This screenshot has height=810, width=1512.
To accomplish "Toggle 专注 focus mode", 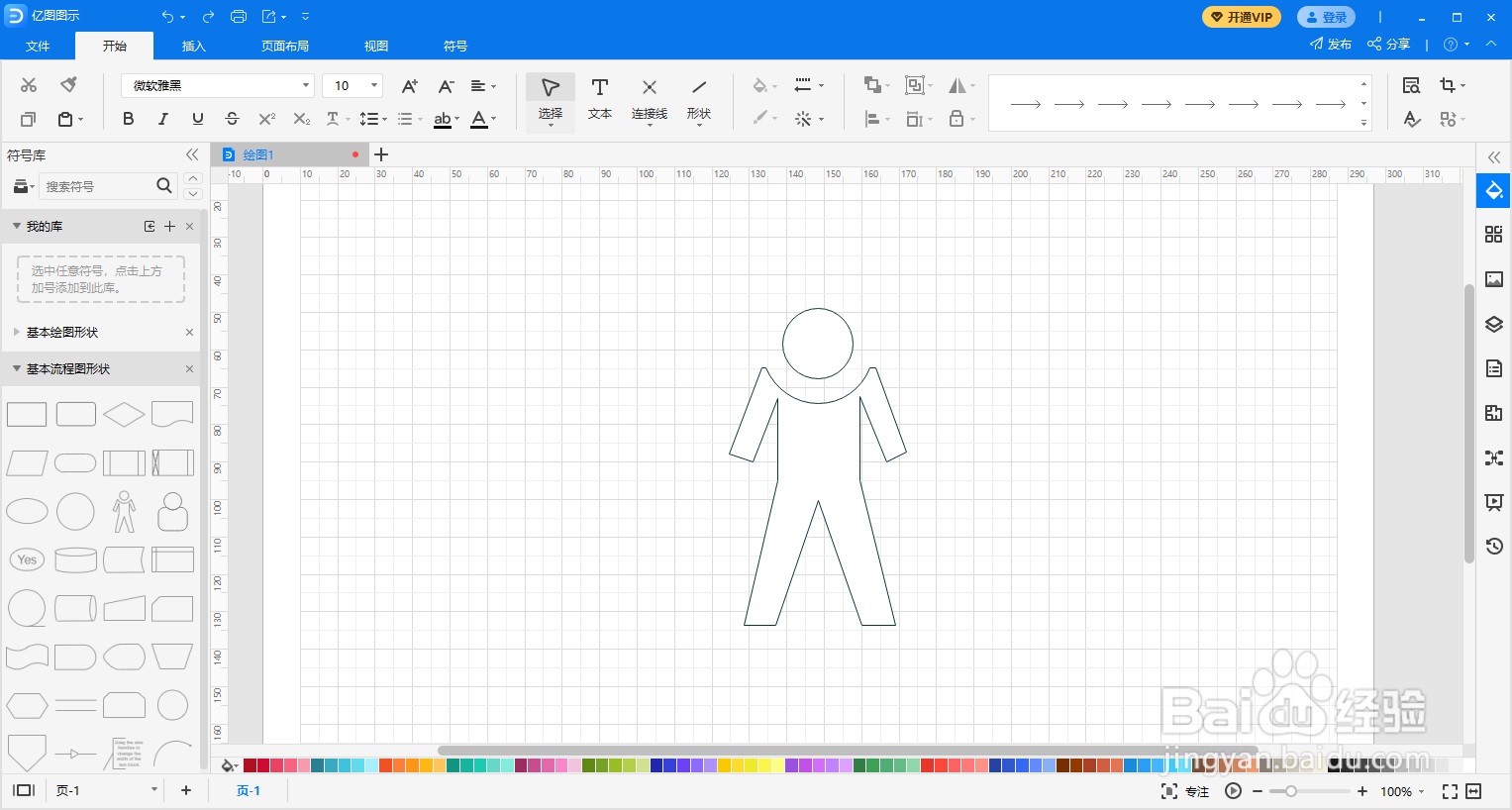I will pos(1185,791).
